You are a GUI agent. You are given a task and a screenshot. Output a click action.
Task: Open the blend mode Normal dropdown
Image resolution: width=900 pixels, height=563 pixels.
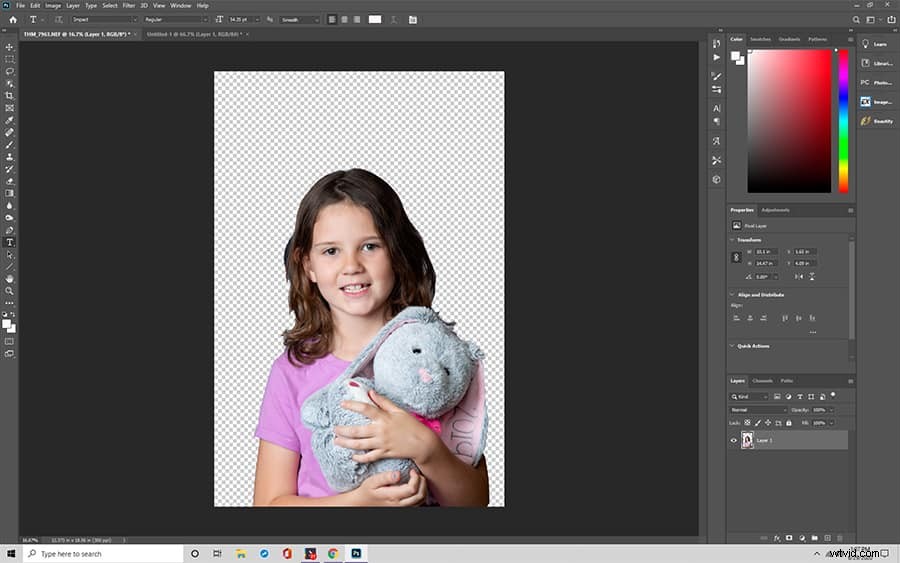(758, 410)
